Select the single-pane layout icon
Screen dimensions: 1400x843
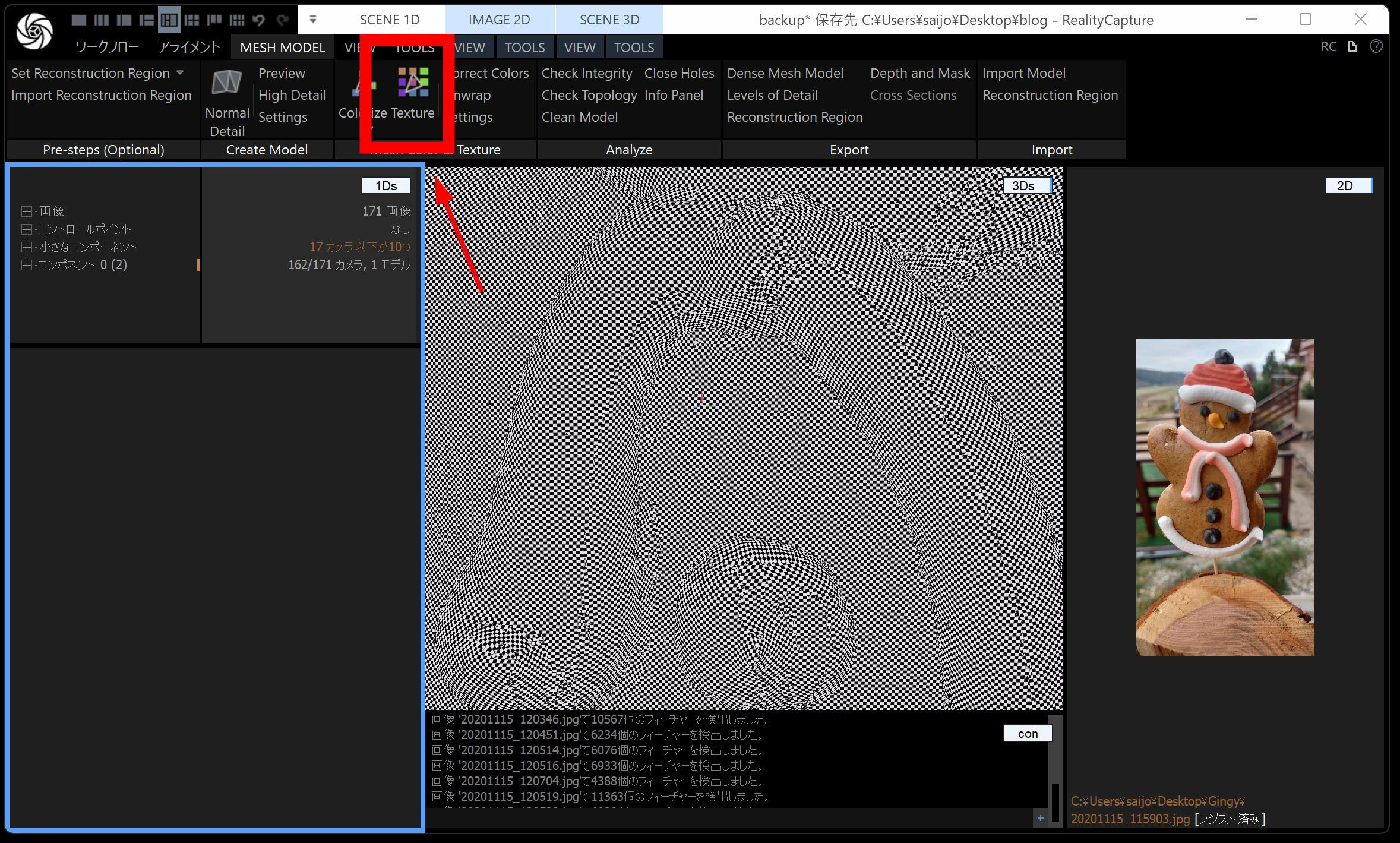pyautogui.click(x=78, y=20)
